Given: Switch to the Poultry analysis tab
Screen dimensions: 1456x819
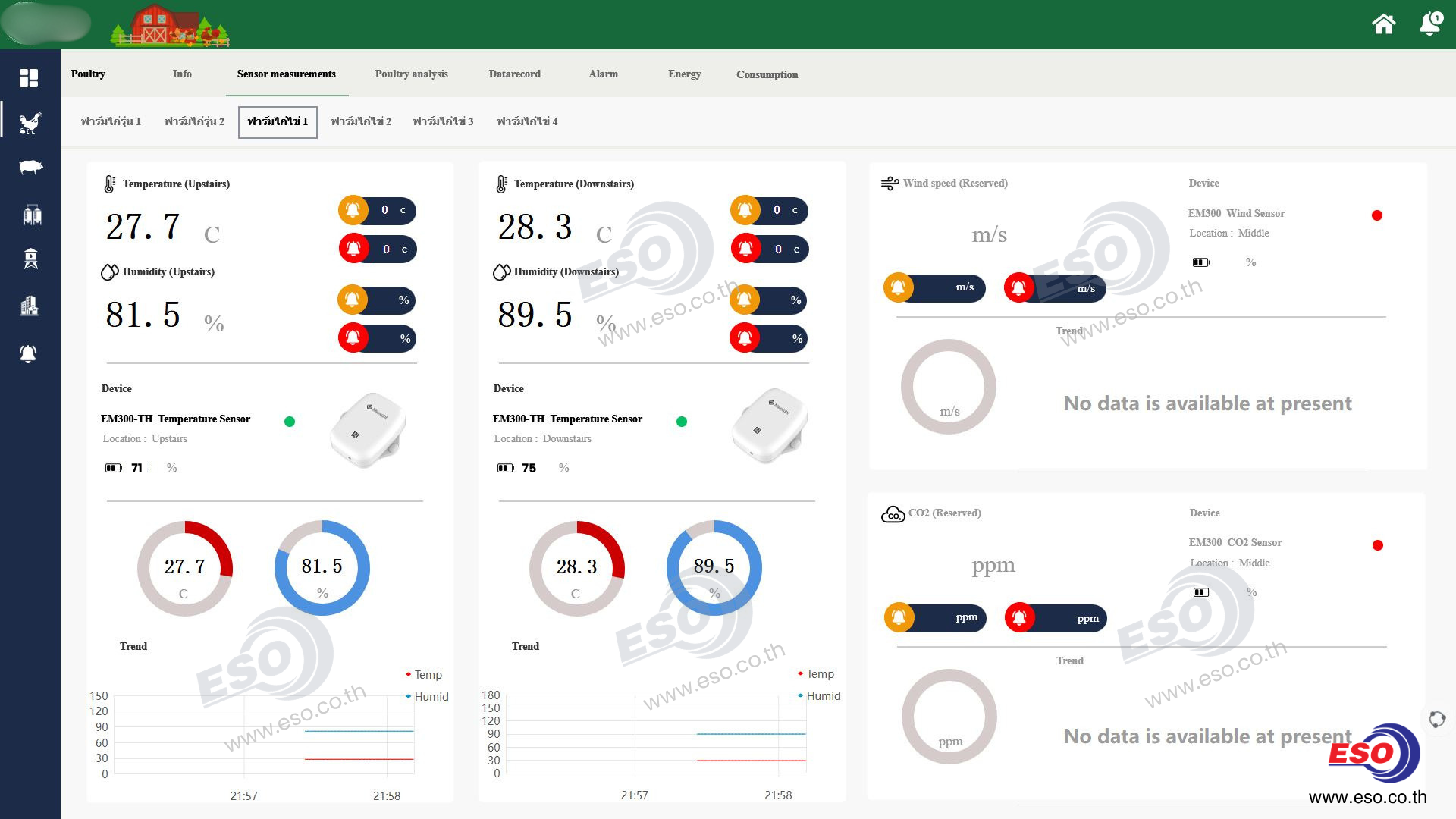Looking at the screenshot, I should tap(411, 74).
